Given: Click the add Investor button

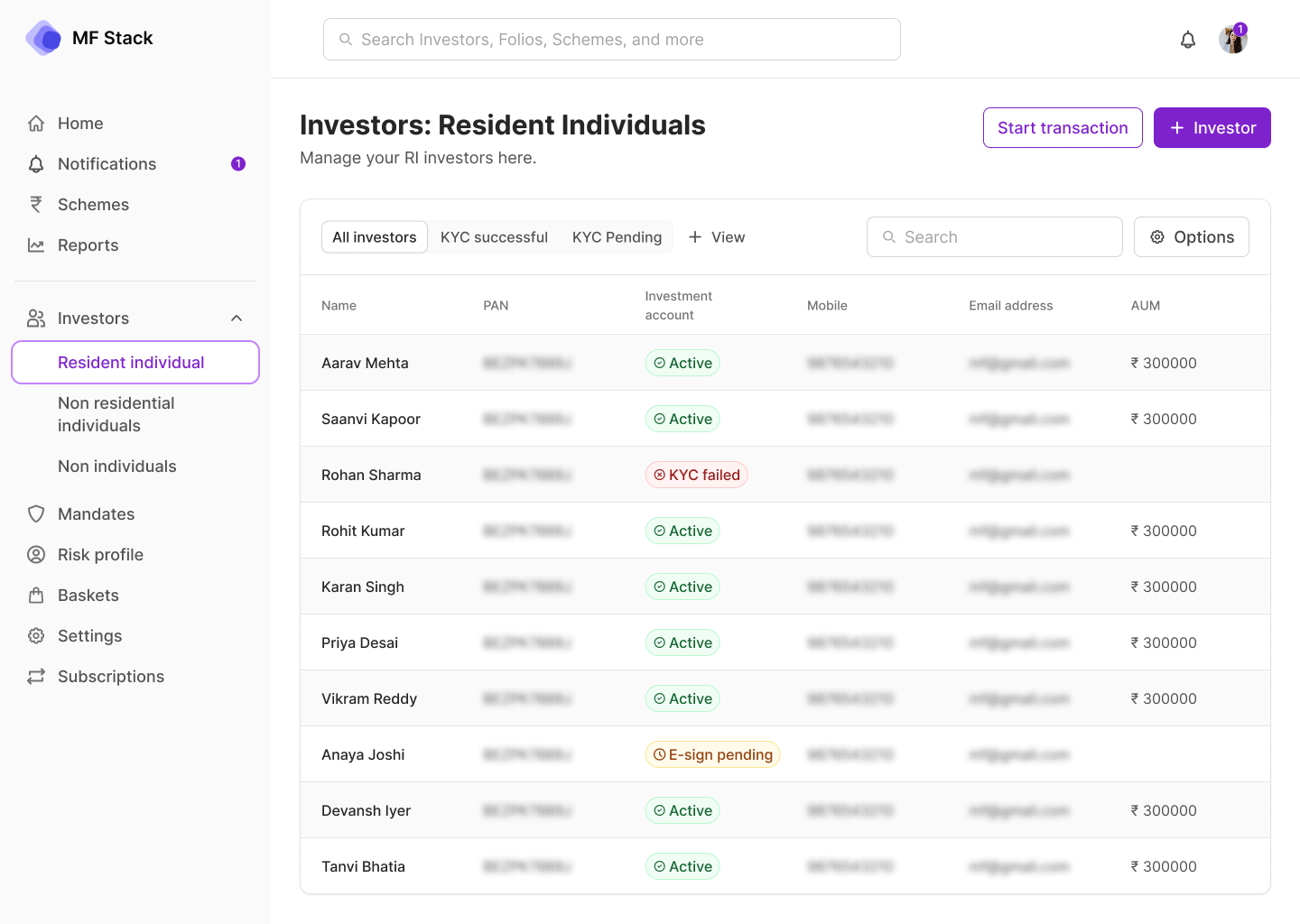Looking at the screenshot, I should pos(1212,128).
